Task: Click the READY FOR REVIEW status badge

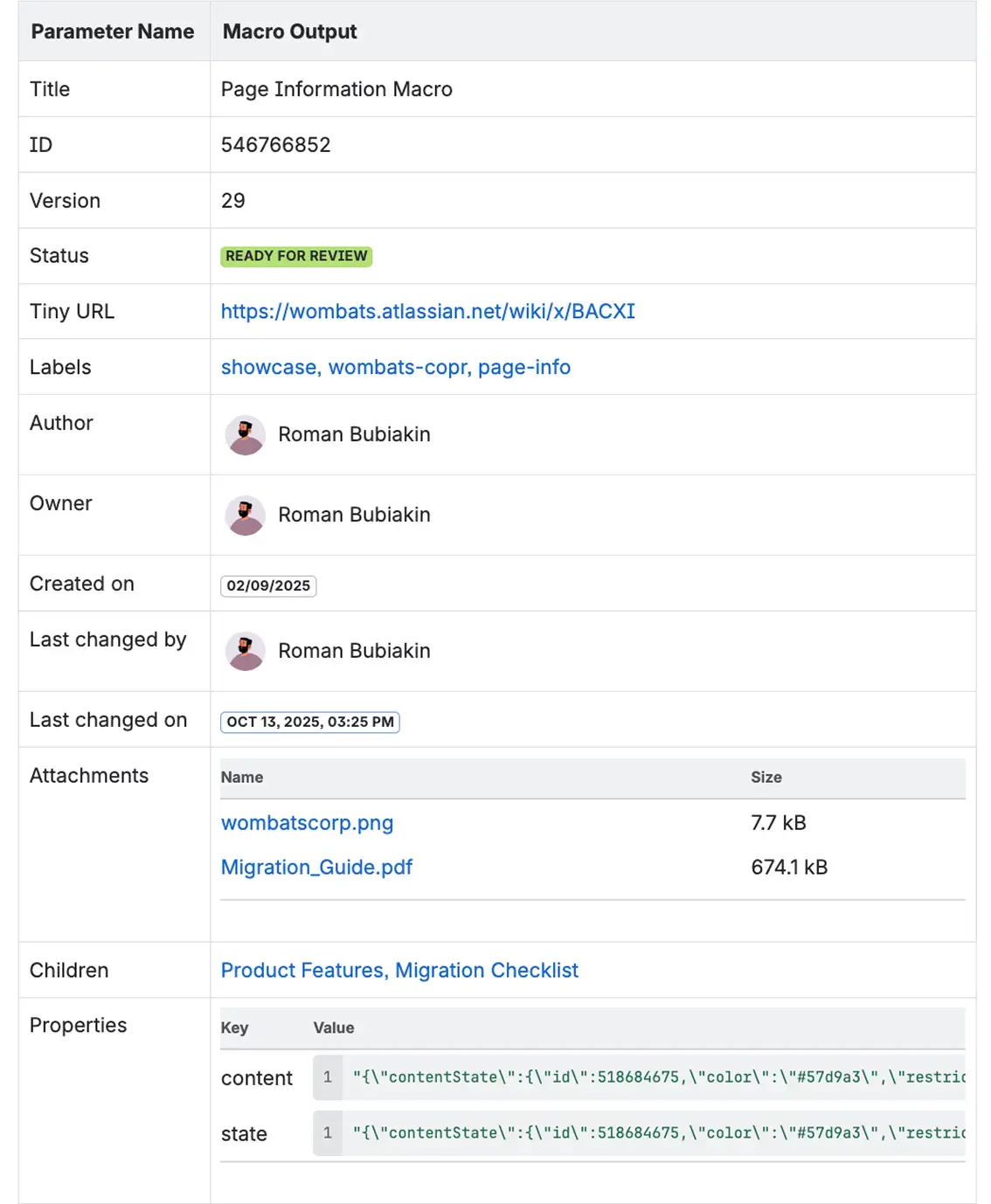Action: point(296,256)
